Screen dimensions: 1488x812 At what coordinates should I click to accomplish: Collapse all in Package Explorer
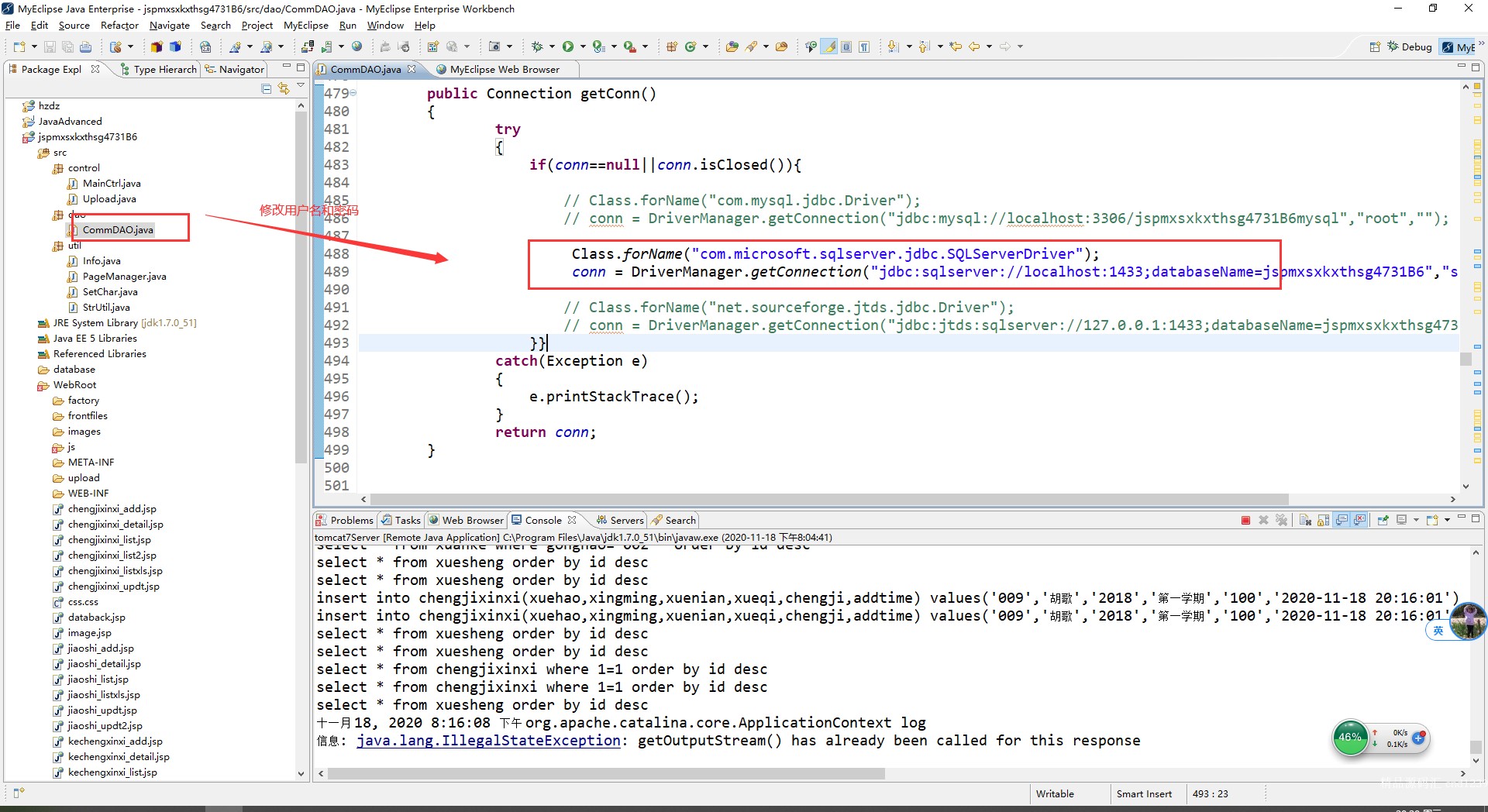pyautogui.click(x=267, y=88)
